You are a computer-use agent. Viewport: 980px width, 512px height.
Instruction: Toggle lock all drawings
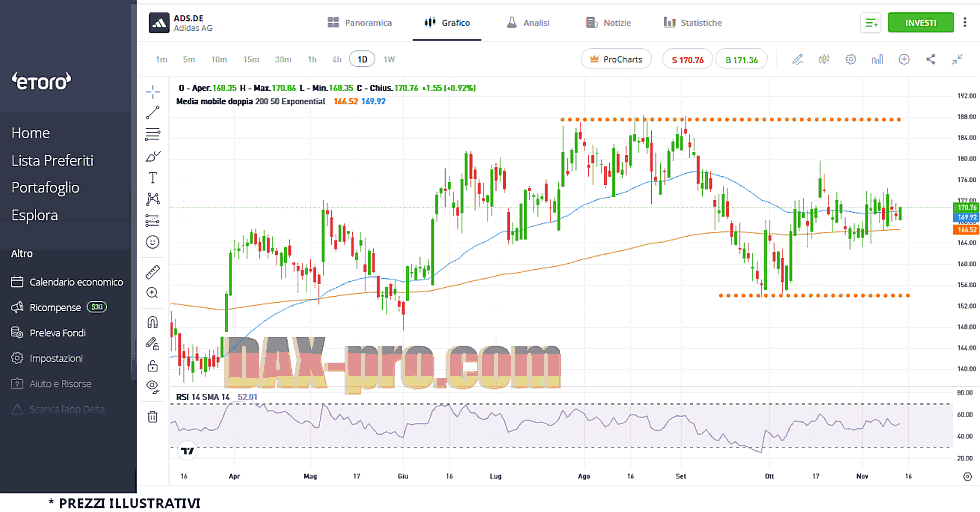coord(152,365)
